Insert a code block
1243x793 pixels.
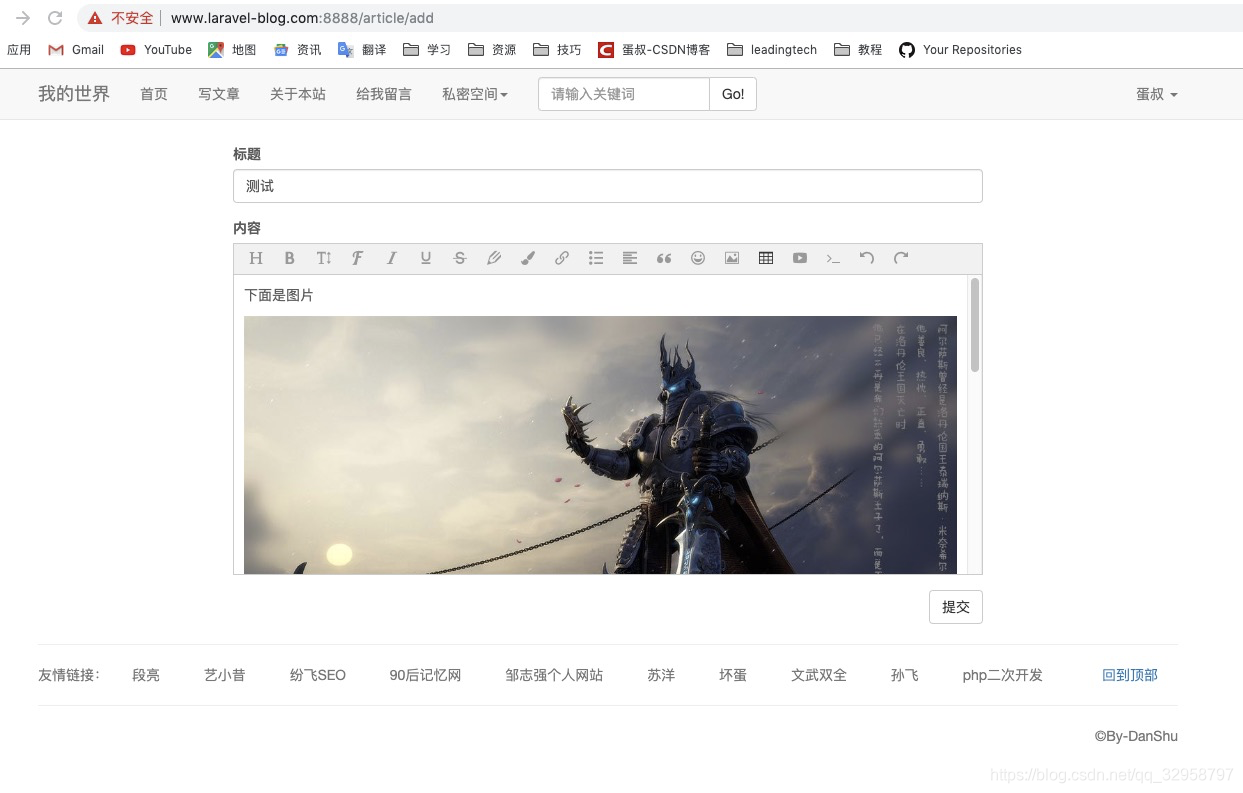834,258
